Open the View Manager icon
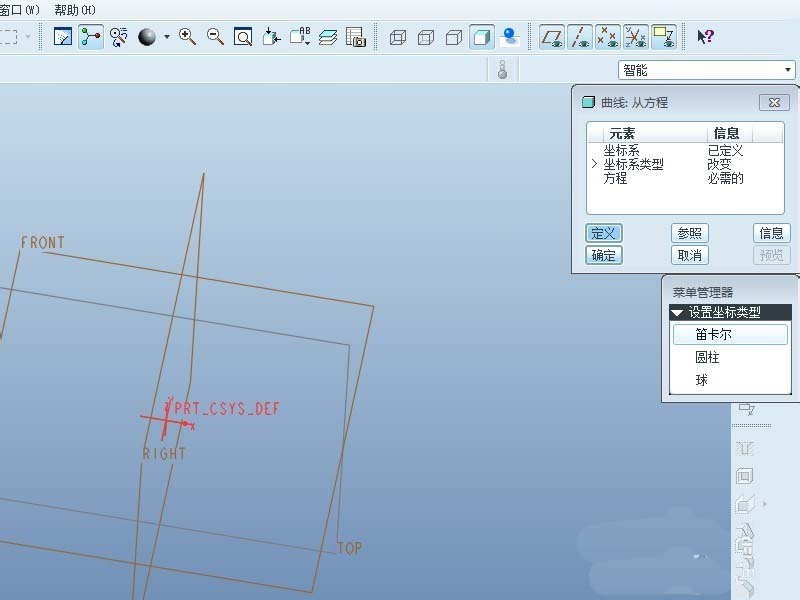The image size is (800, 600). pyautogui.click(x=356, y=37)
